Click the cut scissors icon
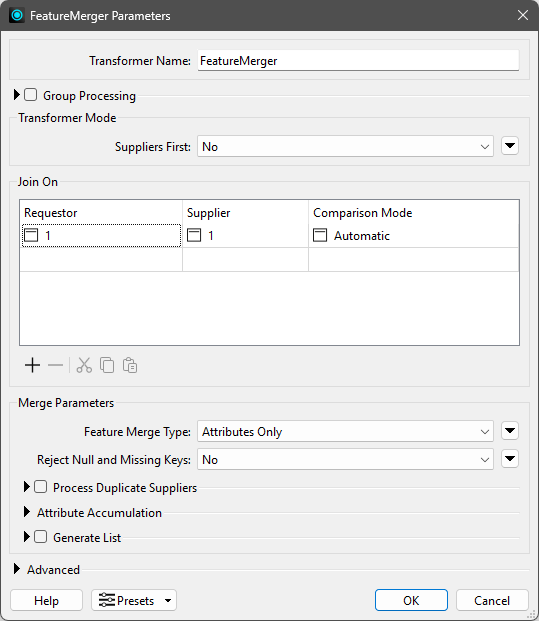 coord(84,365)
